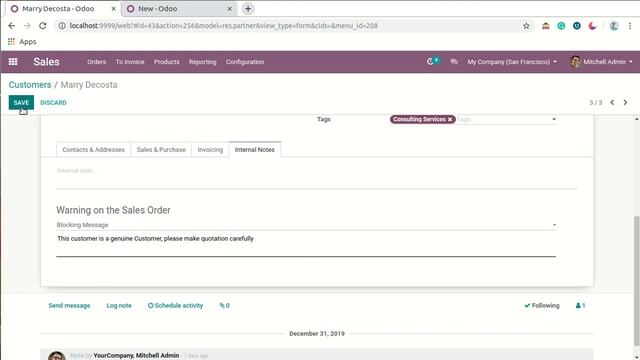Open the To Invoice menu
640x360 pixels.
pos(130,62)
